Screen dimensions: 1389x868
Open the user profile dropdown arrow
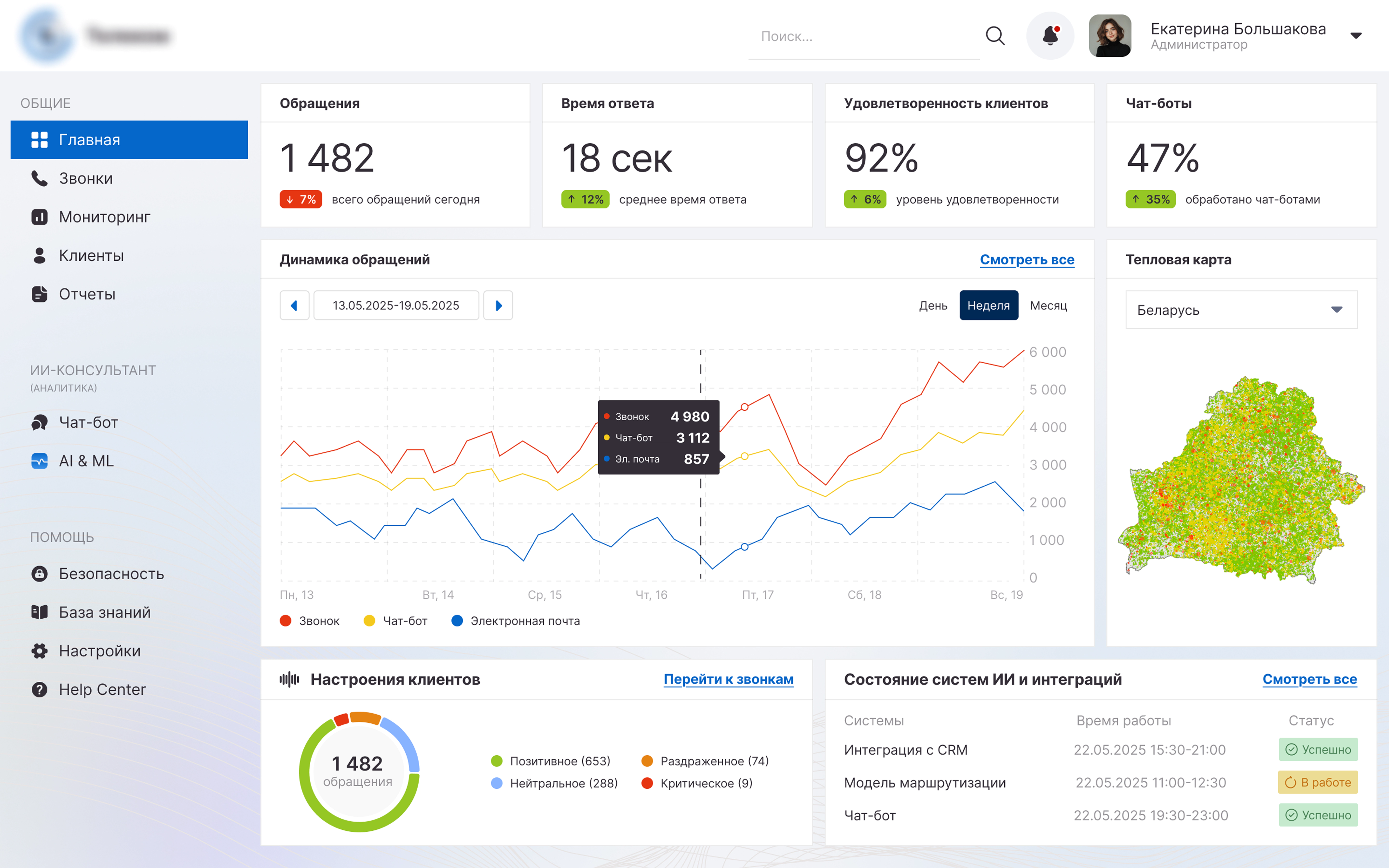click(1356, 36)
